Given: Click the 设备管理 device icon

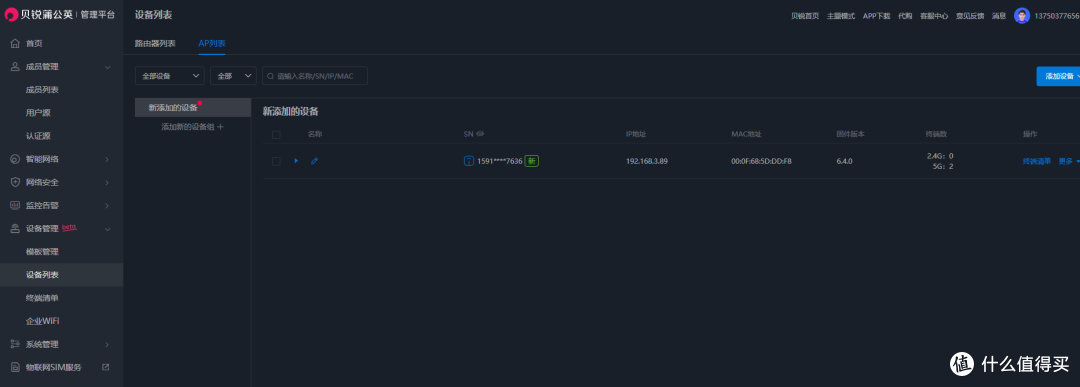Looking at the screenshot, I should coord(15,229).
